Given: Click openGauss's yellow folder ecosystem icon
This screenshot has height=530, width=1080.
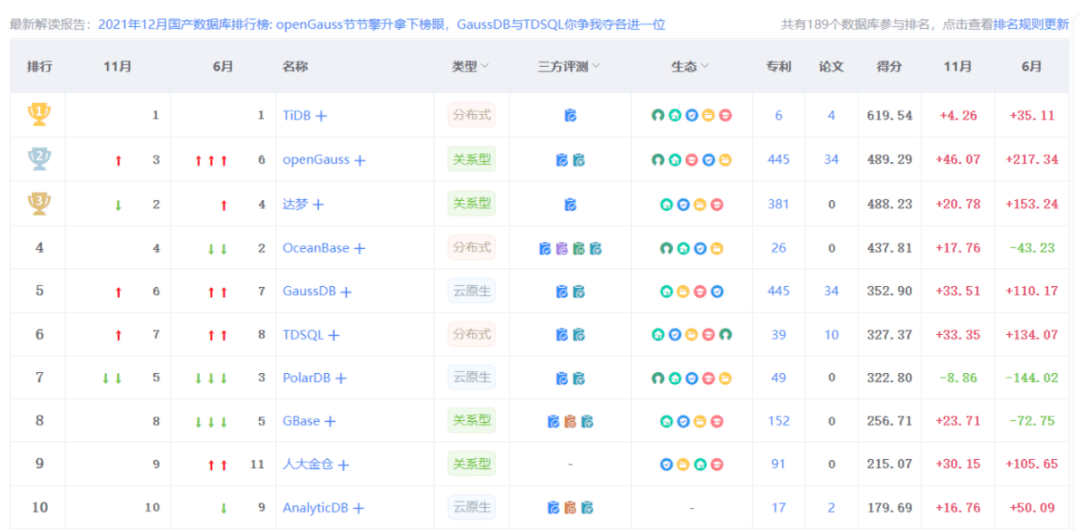Looking at the screenshot, I should click(725, 160).
